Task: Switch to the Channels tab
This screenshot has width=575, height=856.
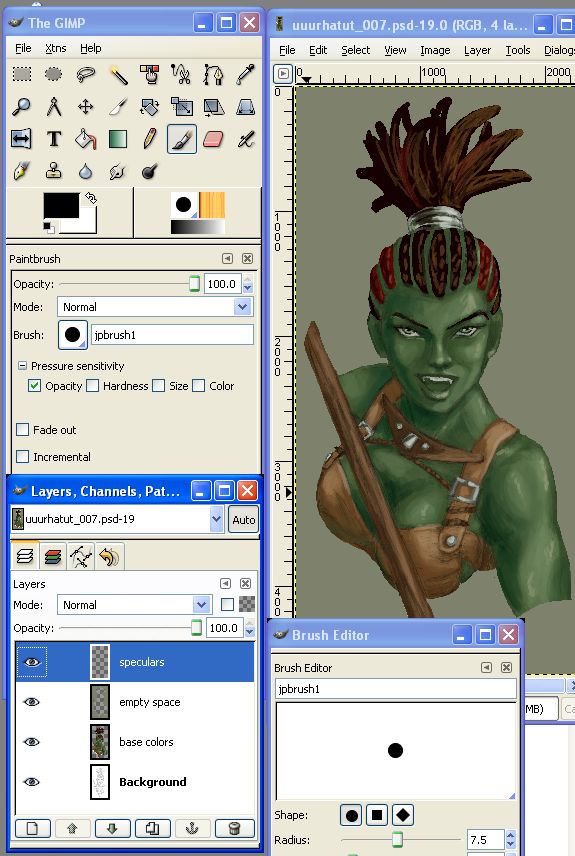Action: (53, 557)
